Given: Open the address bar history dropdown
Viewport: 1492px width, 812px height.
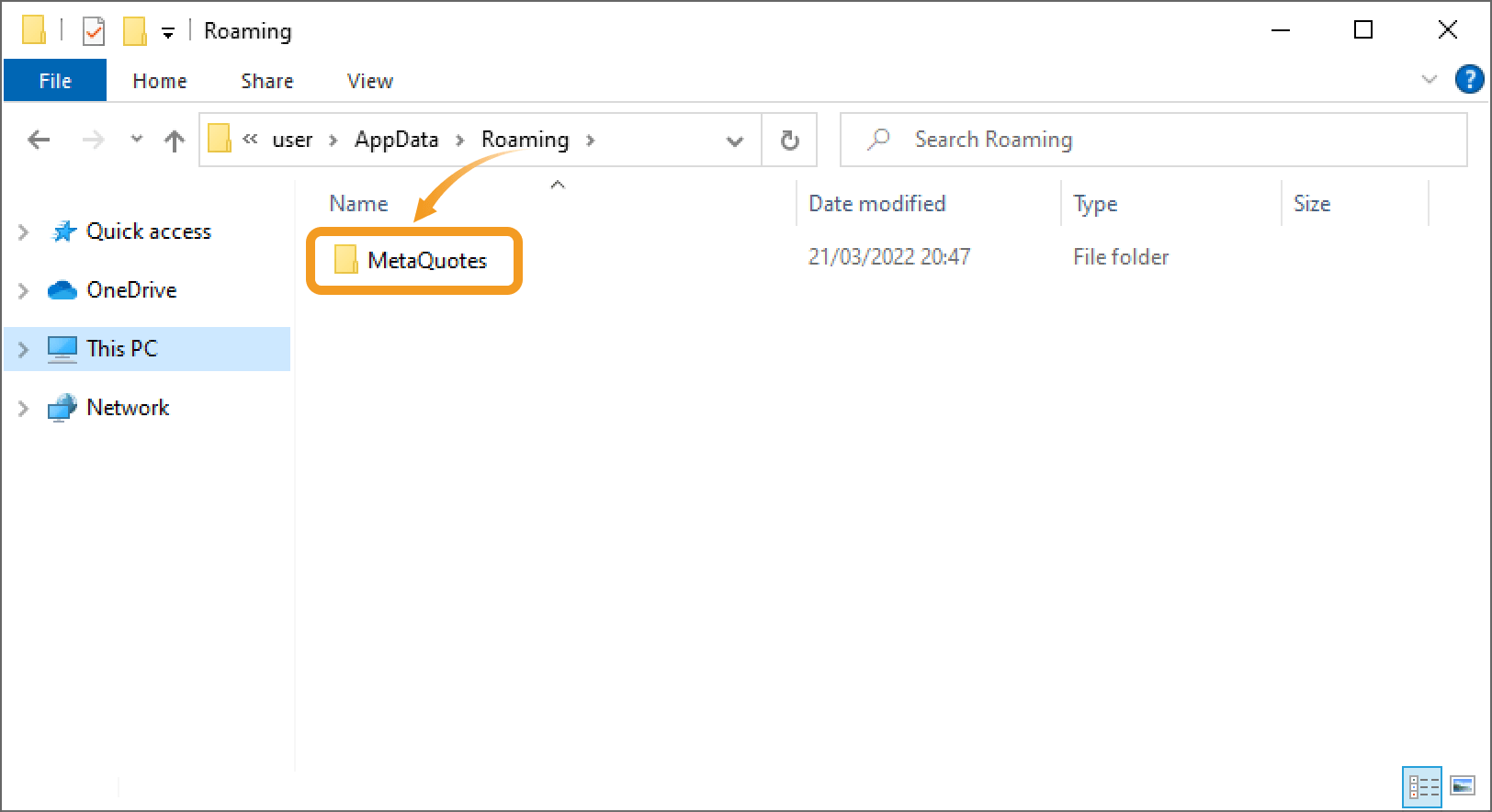Looking at the screenshot, I should click(x=734, y=141).
